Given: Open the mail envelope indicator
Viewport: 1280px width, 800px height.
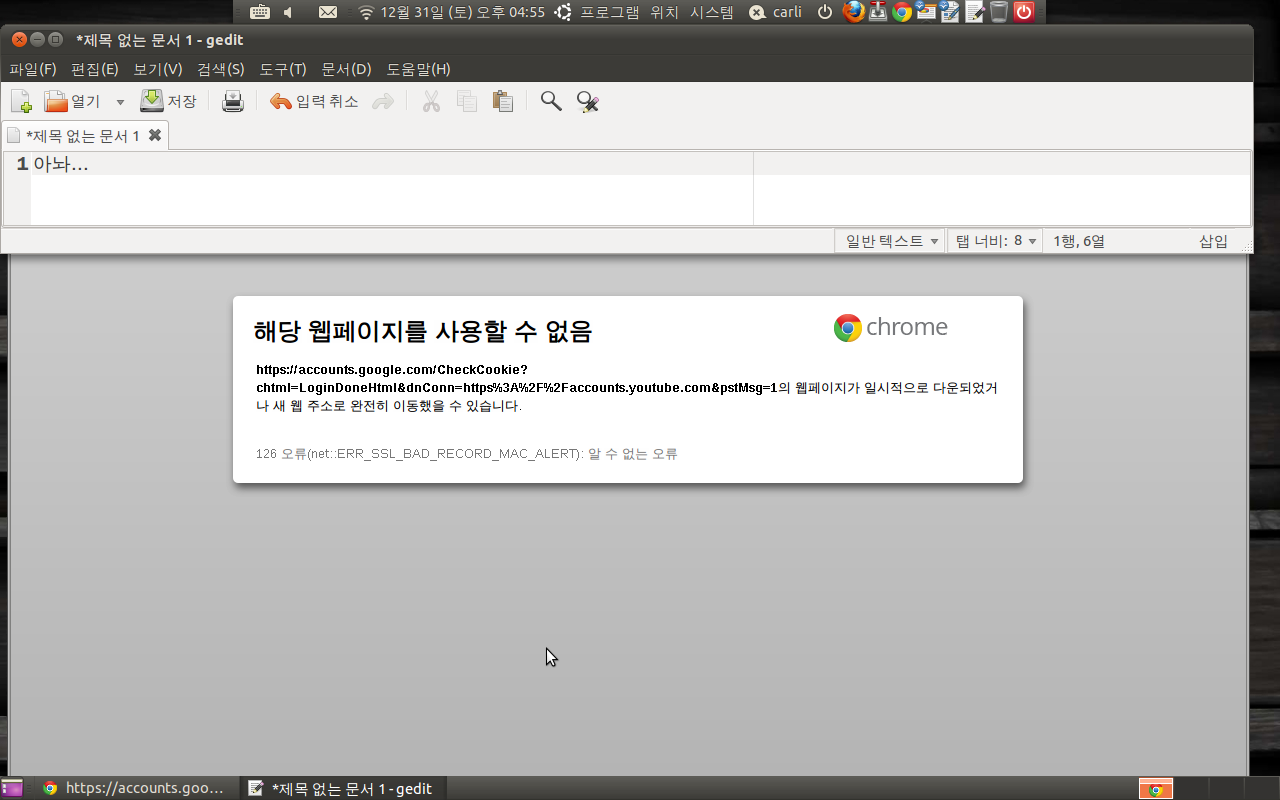Looking at the screenshot, I should [x=328, y=12].
